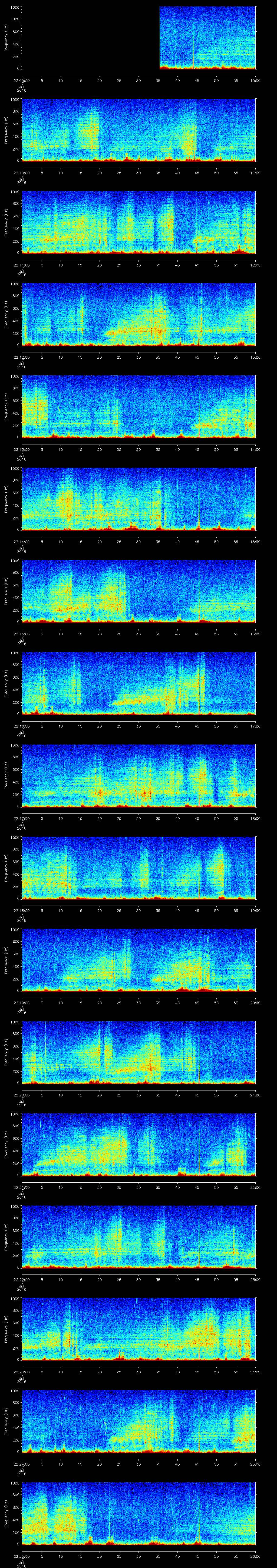
Task: Select the spectrogram panel starting at 22:19:00
Action: pos(138,960)
